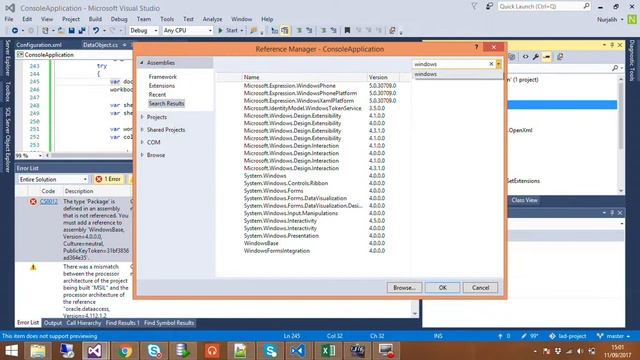This screenshot has height=360, width=640.
Task: Click the master branch indicator in status bar
Action: (613, 336)
